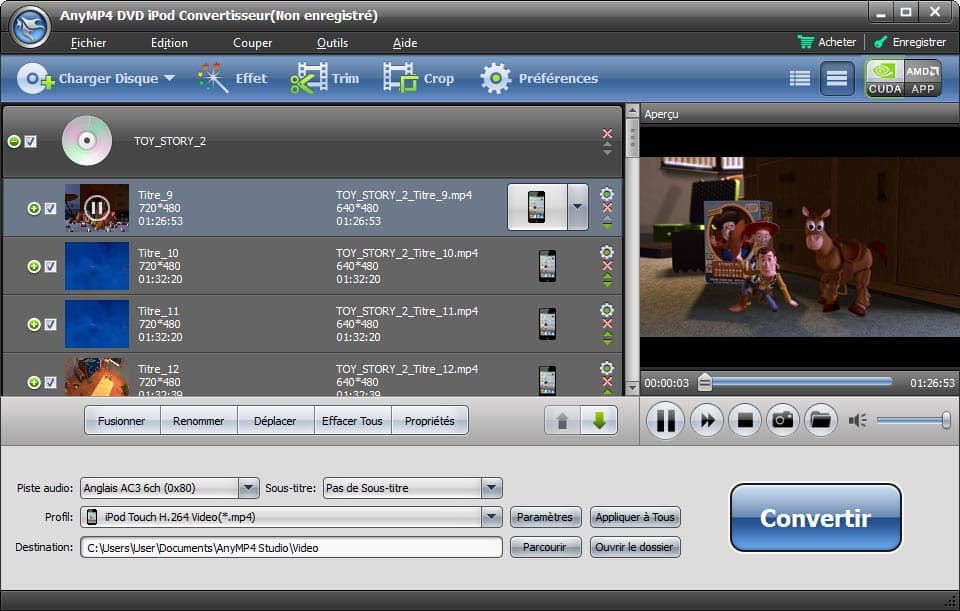Uncheck the Titre_12 checkbox
960x611 pixels.
coord(50,382)
